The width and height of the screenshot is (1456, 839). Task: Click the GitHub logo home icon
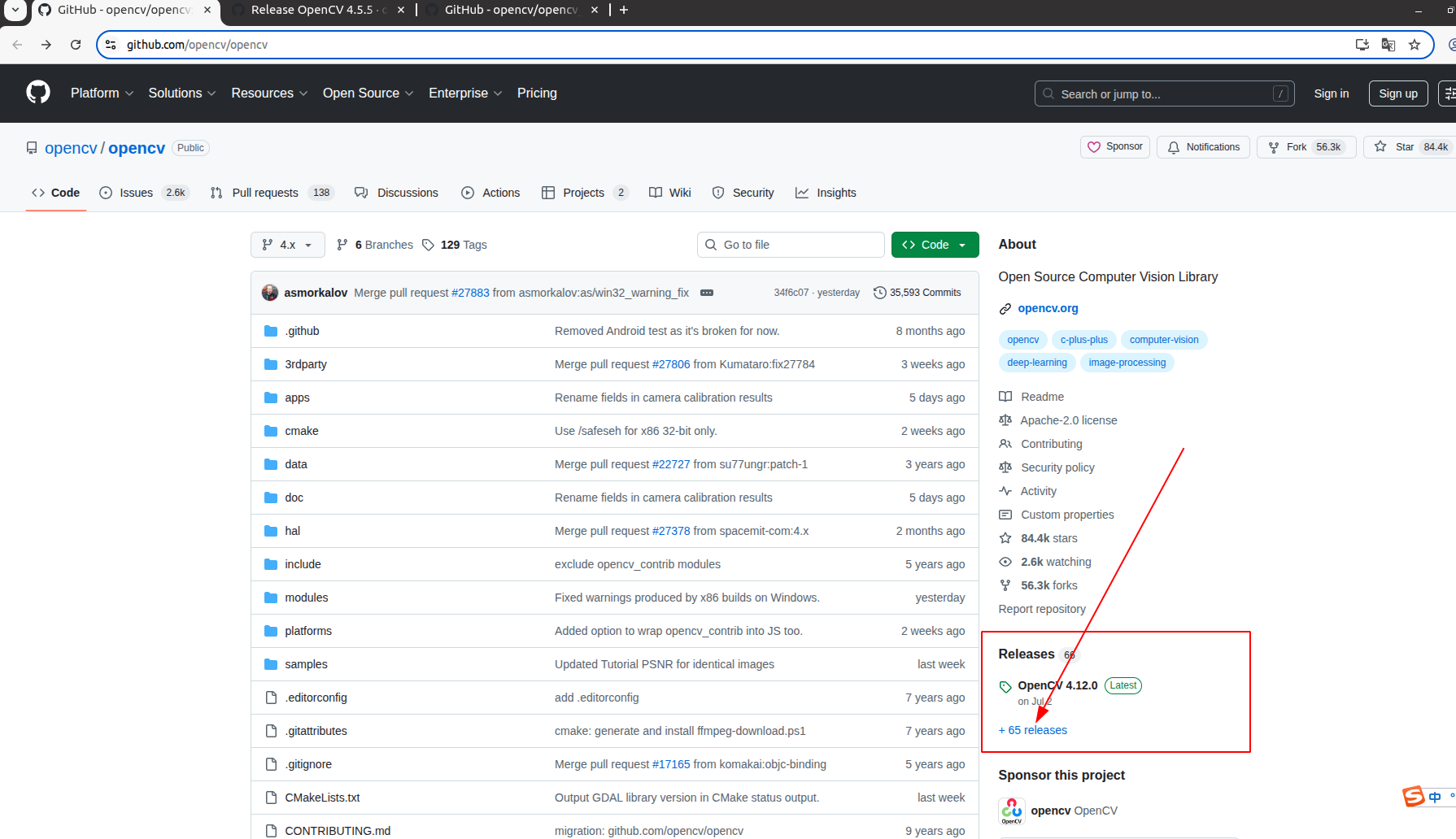(38, 93)
